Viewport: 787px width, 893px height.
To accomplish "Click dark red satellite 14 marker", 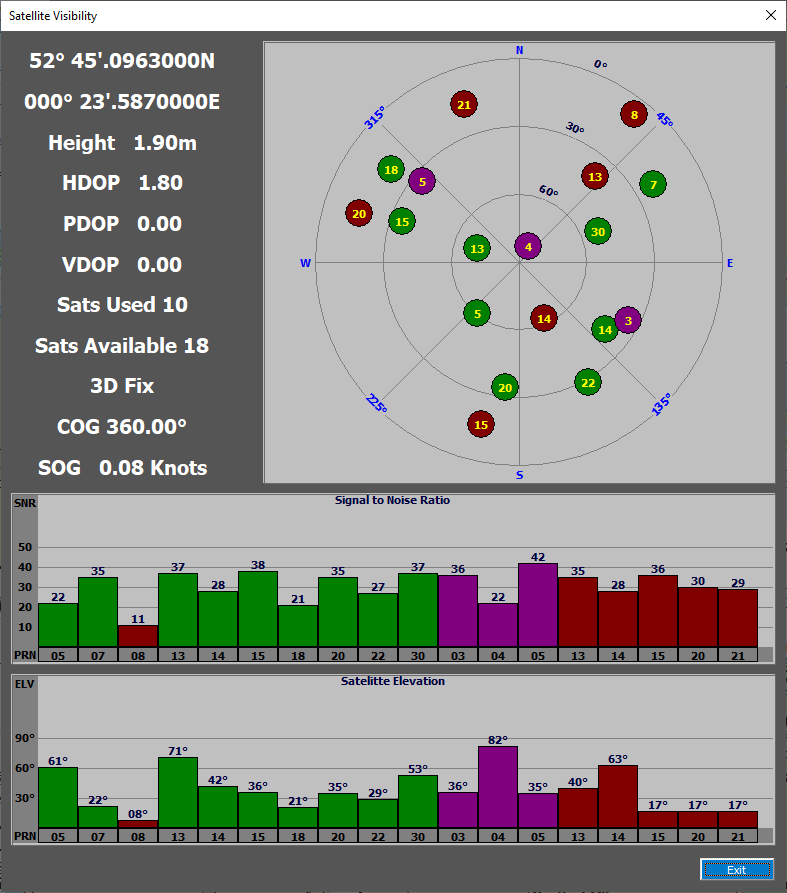I will point(543,319).
